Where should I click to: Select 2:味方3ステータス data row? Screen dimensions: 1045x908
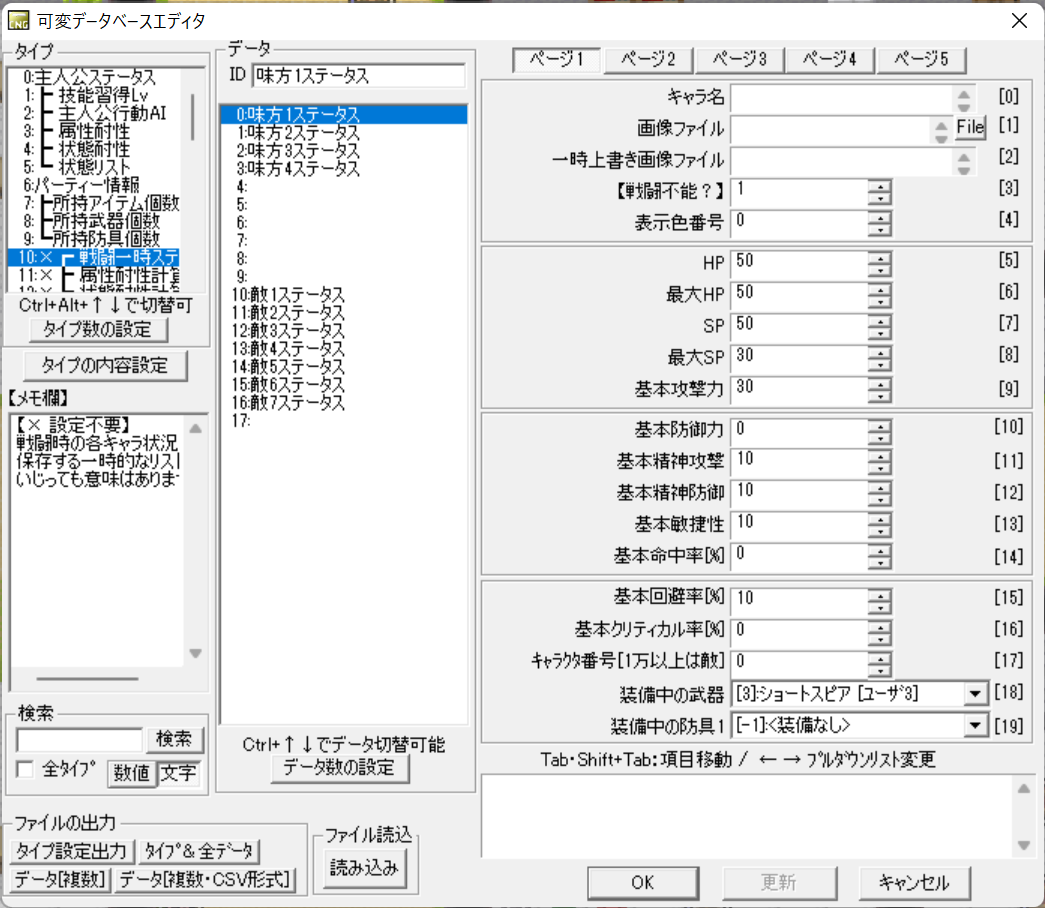[x=344, y=151]
